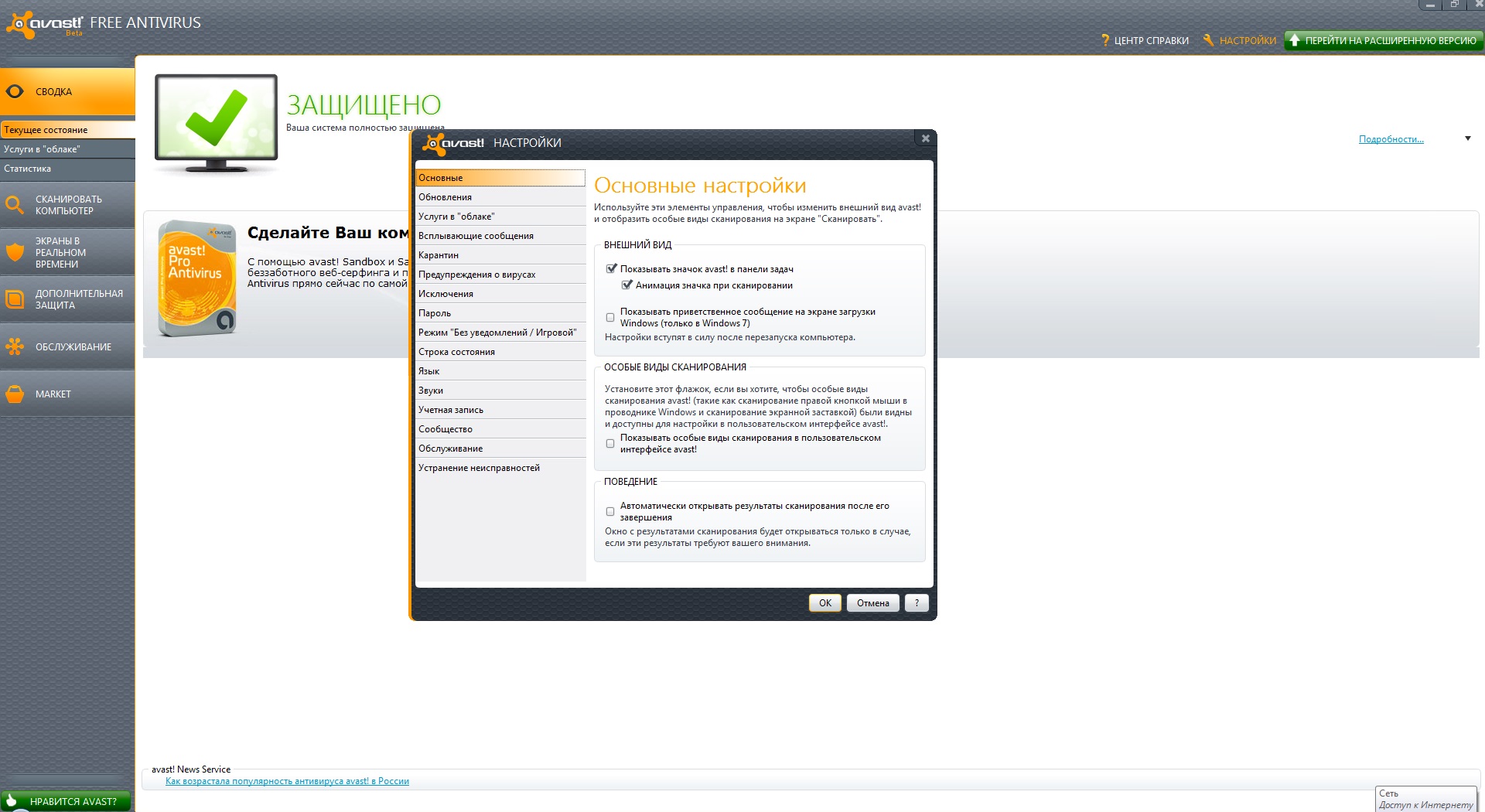Click the question mark icon near Центр справки
This screenshot has height=812, width=1485.
1105,40
